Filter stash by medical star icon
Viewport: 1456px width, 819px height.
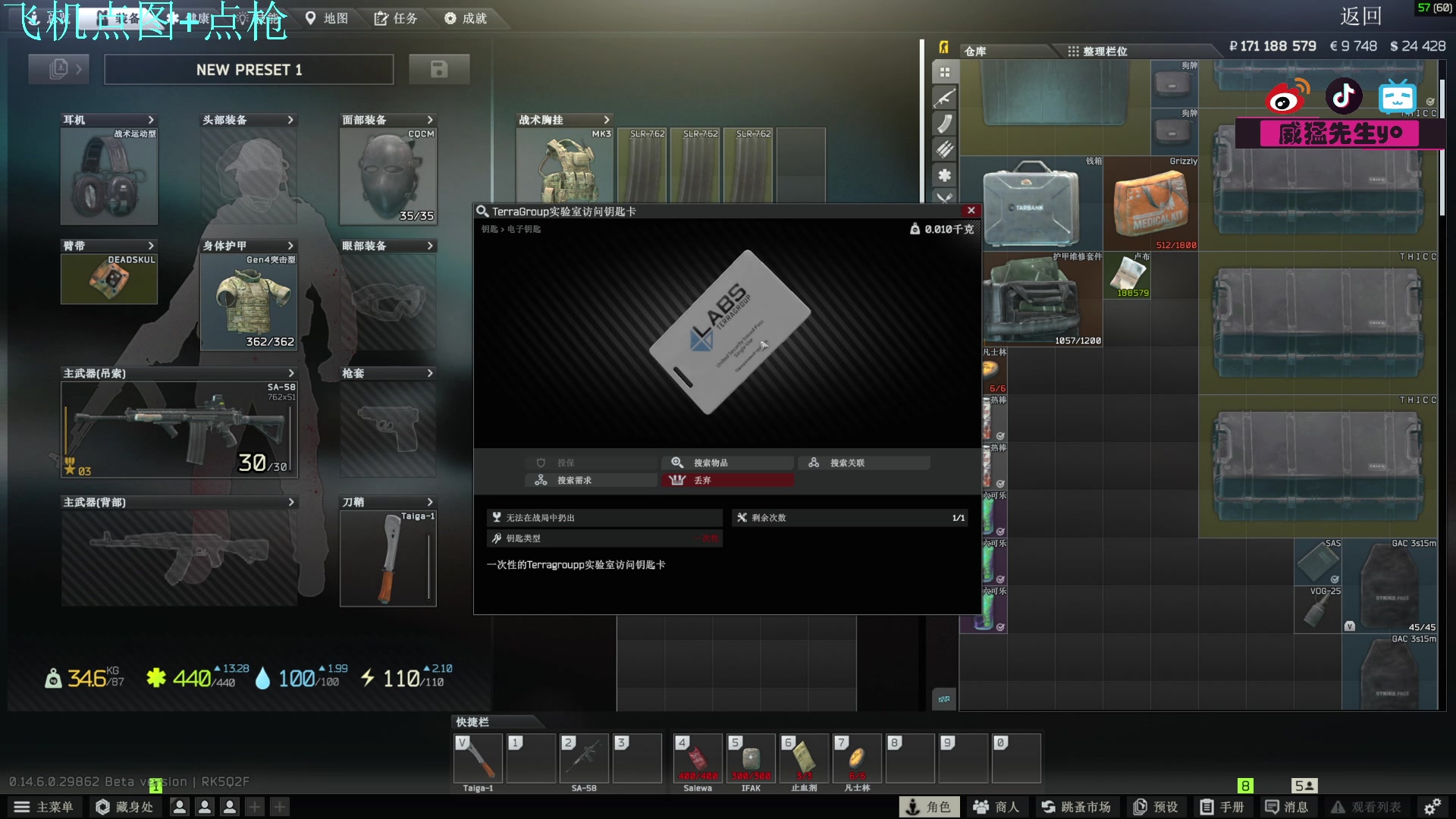(945, 175)
